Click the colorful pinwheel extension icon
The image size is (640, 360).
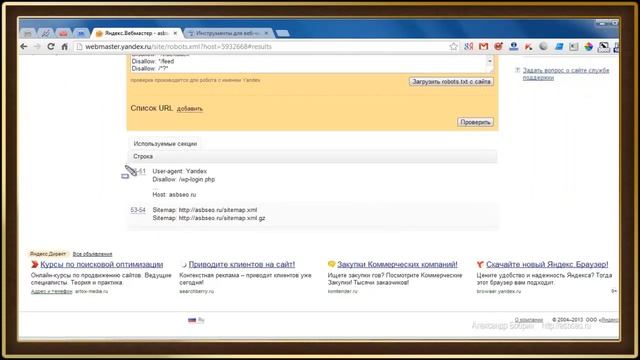[x=588, y=47]
